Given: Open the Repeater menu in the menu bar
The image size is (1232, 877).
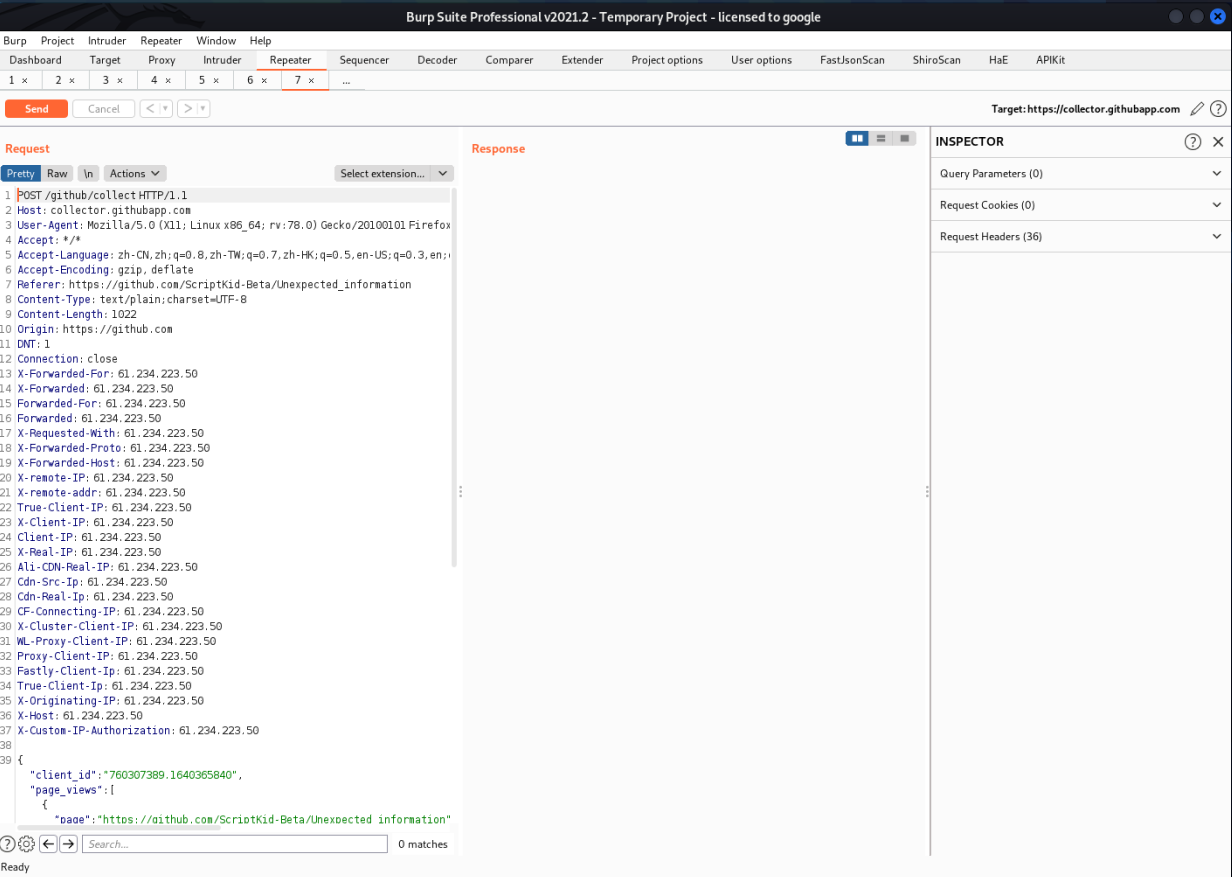Looking at the screenshot, I should (x=161, y=41).
